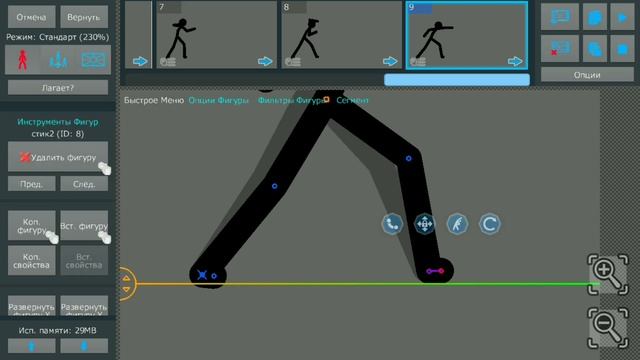Open Сегмент in quick menu
The height and width of the screenshot is (360, 640).
coord(352,100)
